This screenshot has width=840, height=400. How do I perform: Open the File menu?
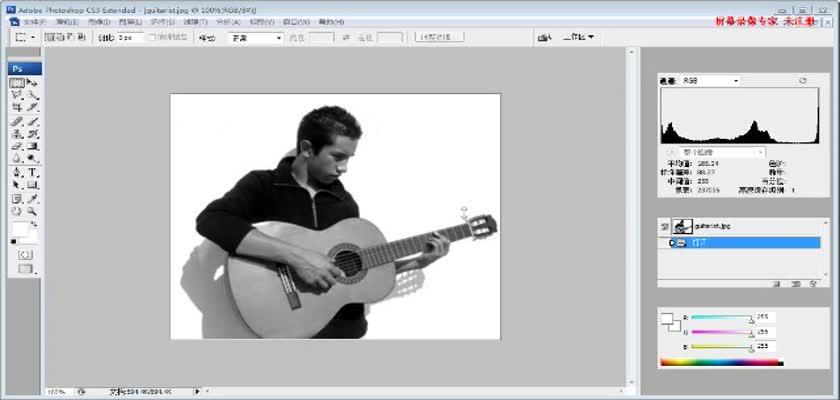(x=33, y=20)
